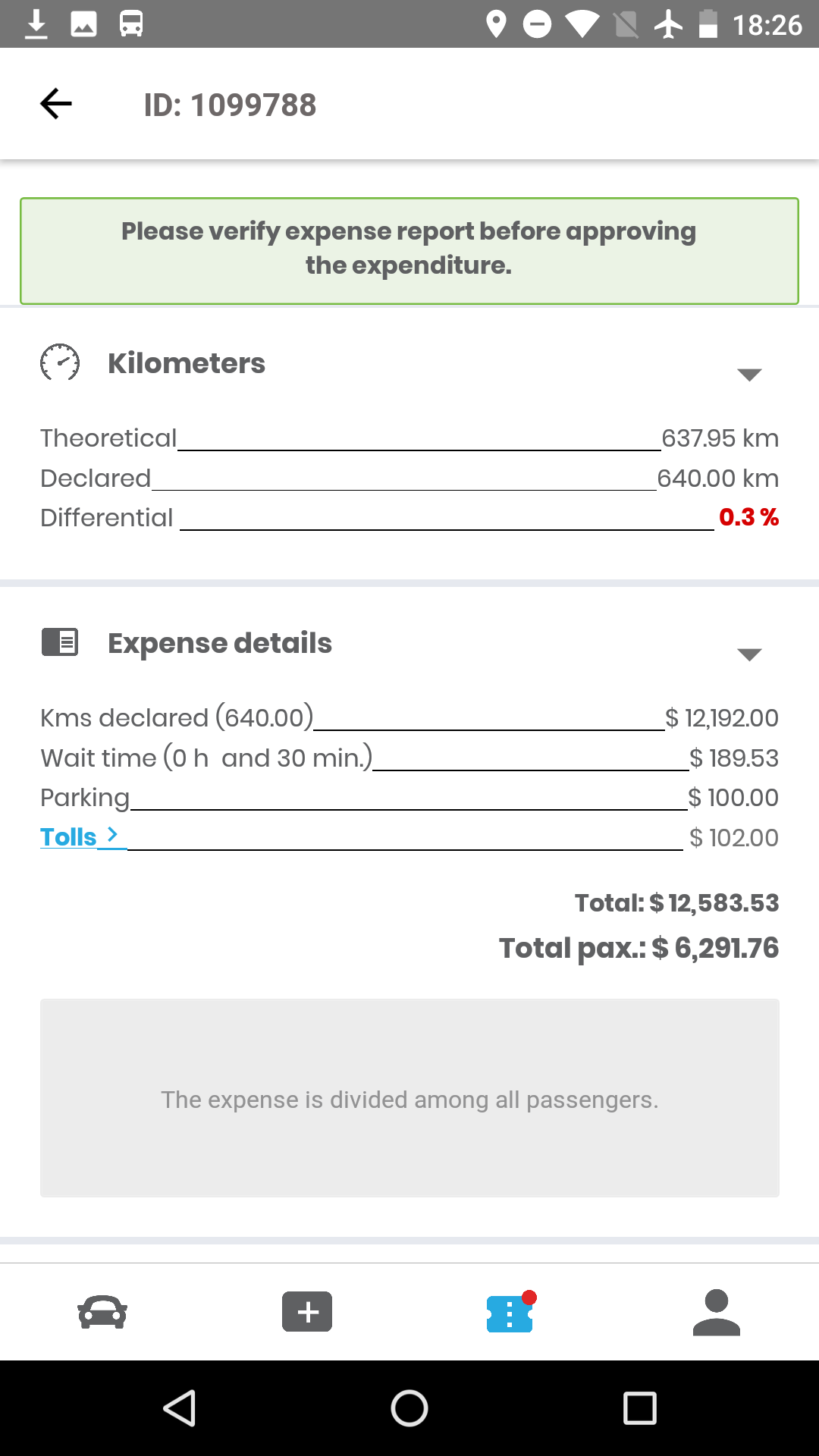This screenshot has width=819, height=1456.
Task: Tap the bus notification icon
Action: coord(131,24)
